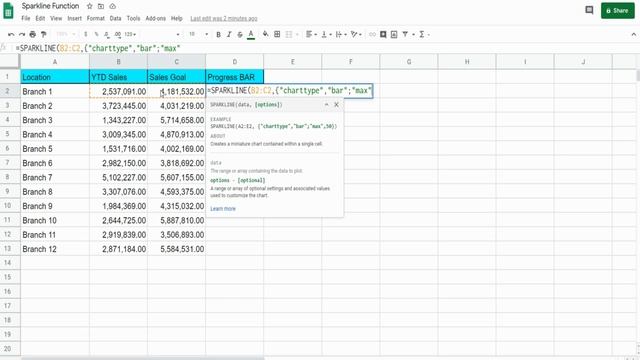Collapse the SPARKLINE help with caret

click(327, 105)
